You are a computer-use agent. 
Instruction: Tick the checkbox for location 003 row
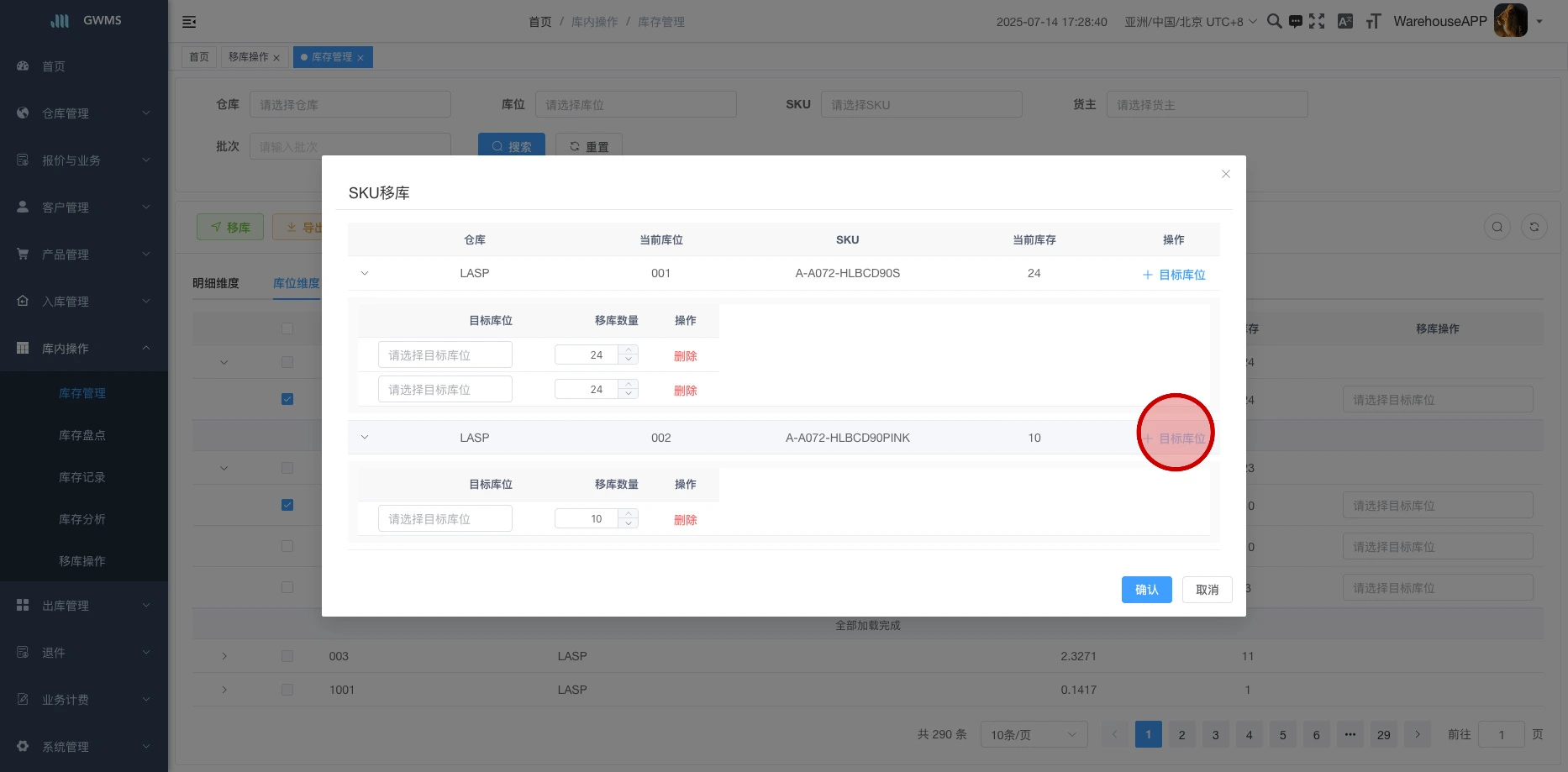click(287, 656)
